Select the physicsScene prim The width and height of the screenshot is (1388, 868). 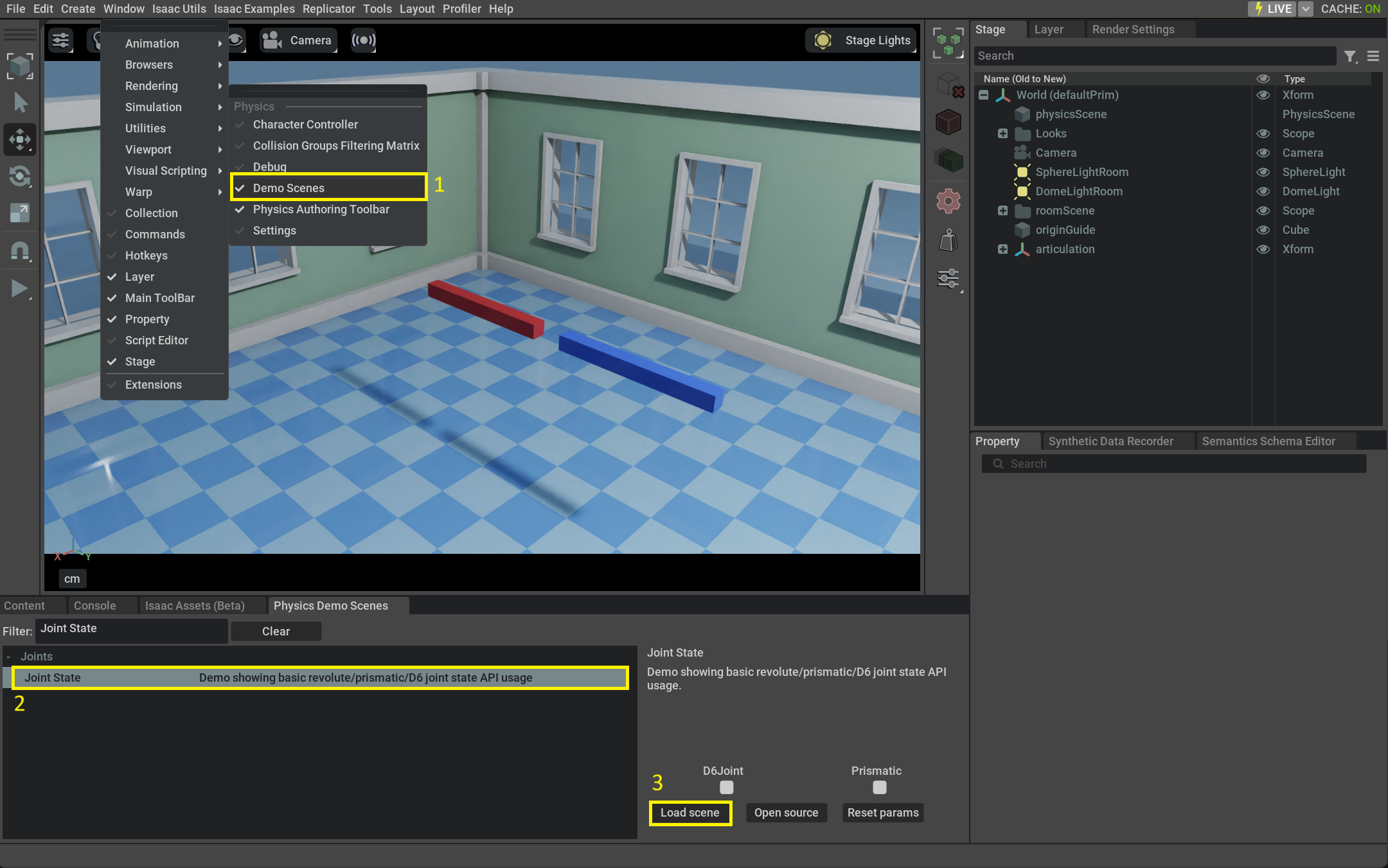point(1071,114)
